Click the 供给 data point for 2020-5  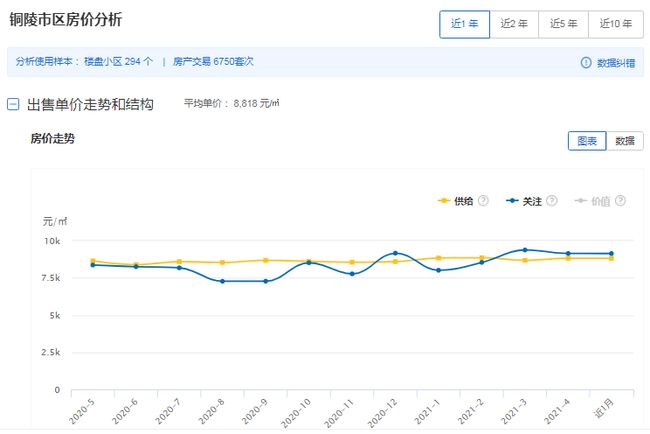(93, 261)
